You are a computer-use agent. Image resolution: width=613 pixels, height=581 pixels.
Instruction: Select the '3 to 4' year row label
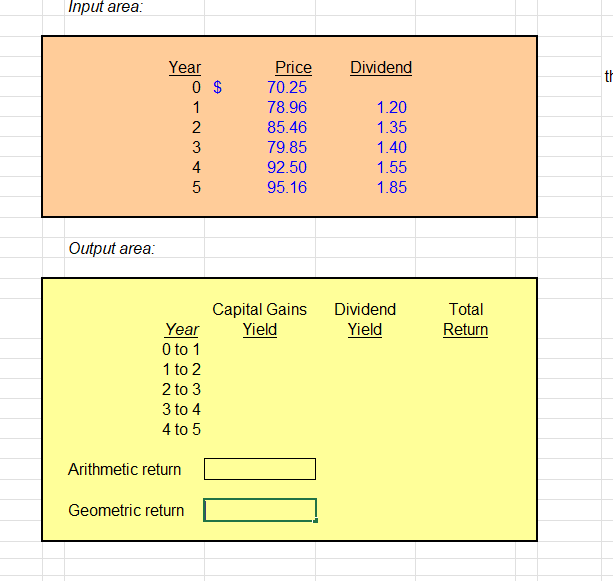[x=181, y=409]
